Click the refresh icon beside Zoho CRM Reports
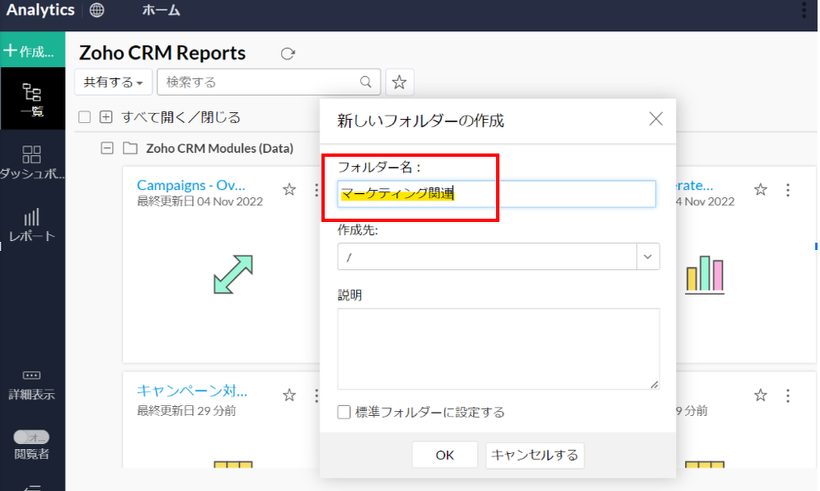The width and height of the screenshot is (820, 491). pyautogui.click(x=288, y=54)
